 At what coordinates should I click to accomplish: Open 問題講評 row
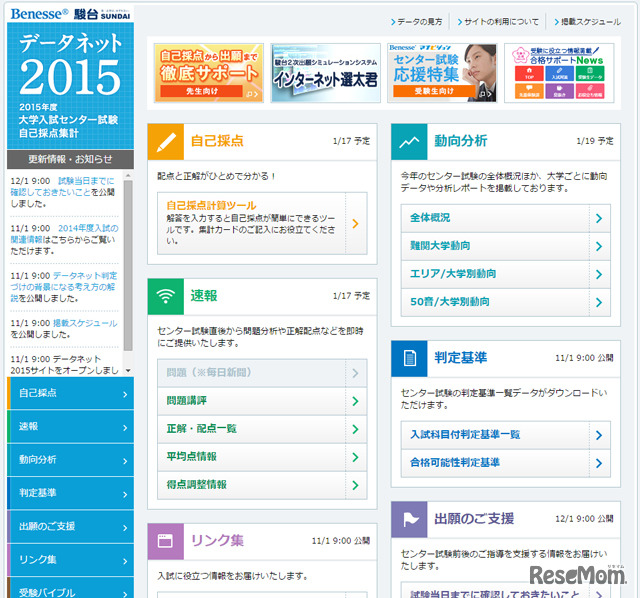click(x=262, y=401)
